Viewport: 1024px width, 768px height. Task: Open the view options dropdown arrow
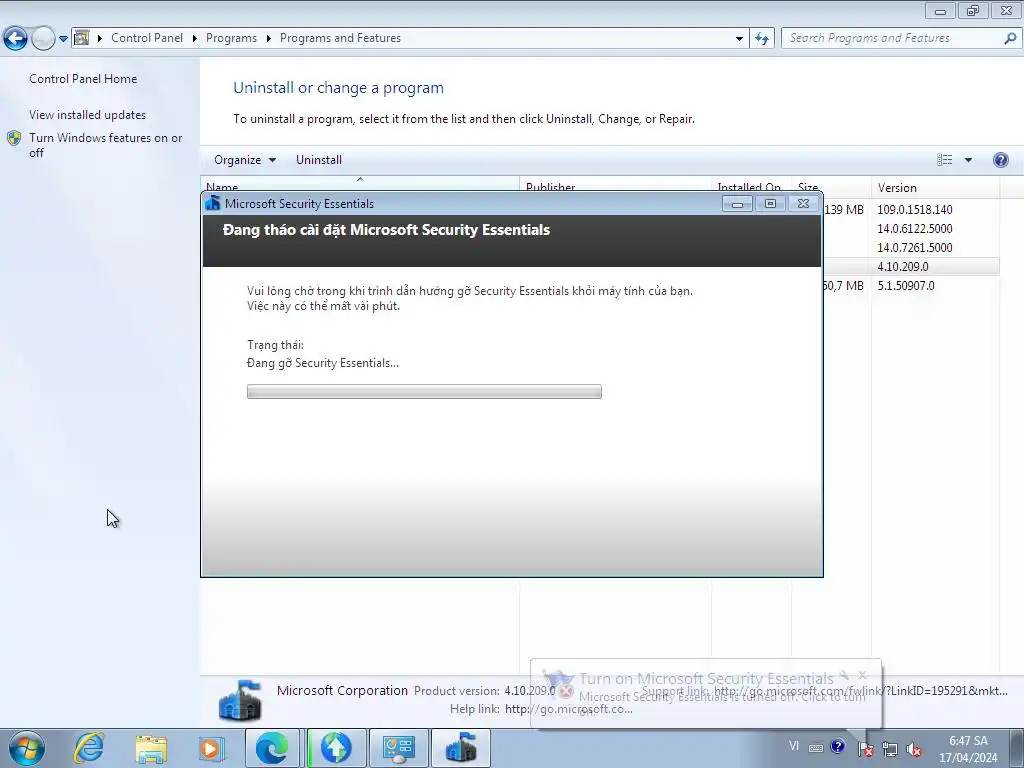pos(968,160)
